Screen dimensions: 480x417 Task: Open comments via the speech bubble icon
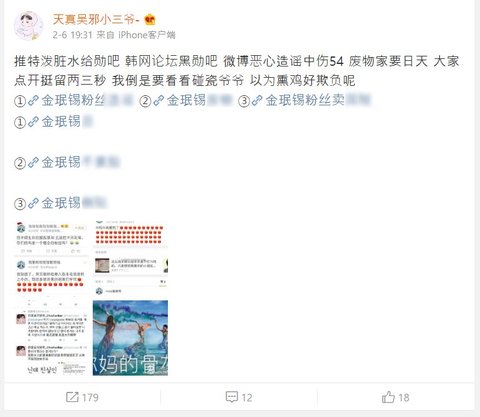pos(232,397)
